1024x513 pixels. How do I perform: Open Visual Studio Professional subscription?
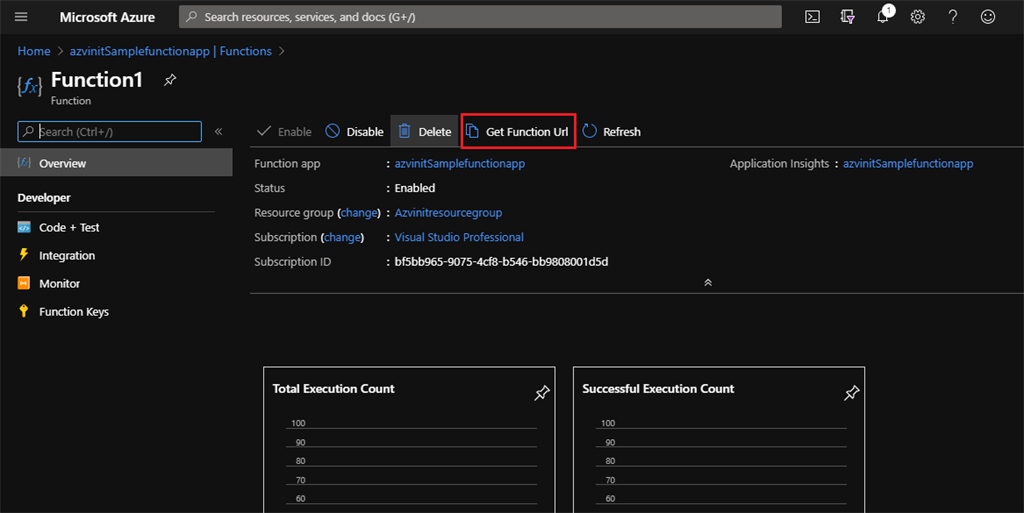click(459, 238)
